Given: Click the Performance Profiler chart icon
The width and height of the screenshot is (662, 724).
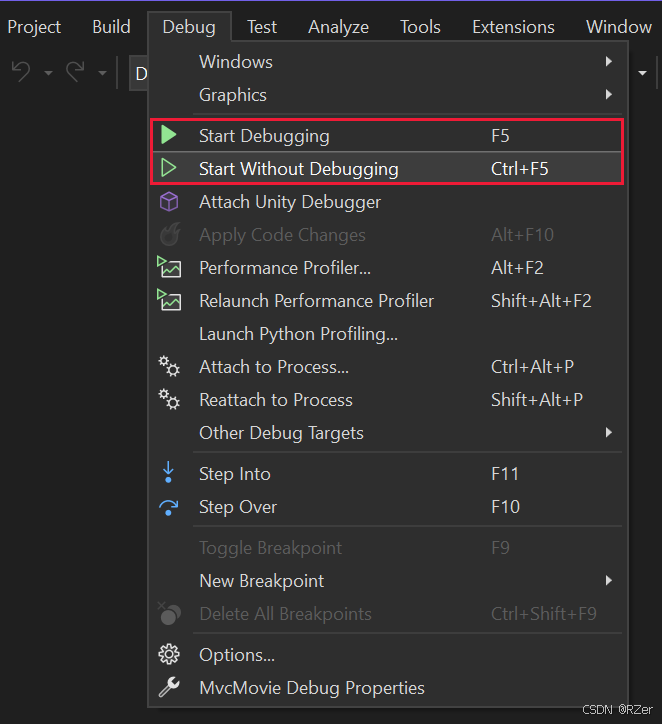Looking at the screenshot, I should pos(169,268).
